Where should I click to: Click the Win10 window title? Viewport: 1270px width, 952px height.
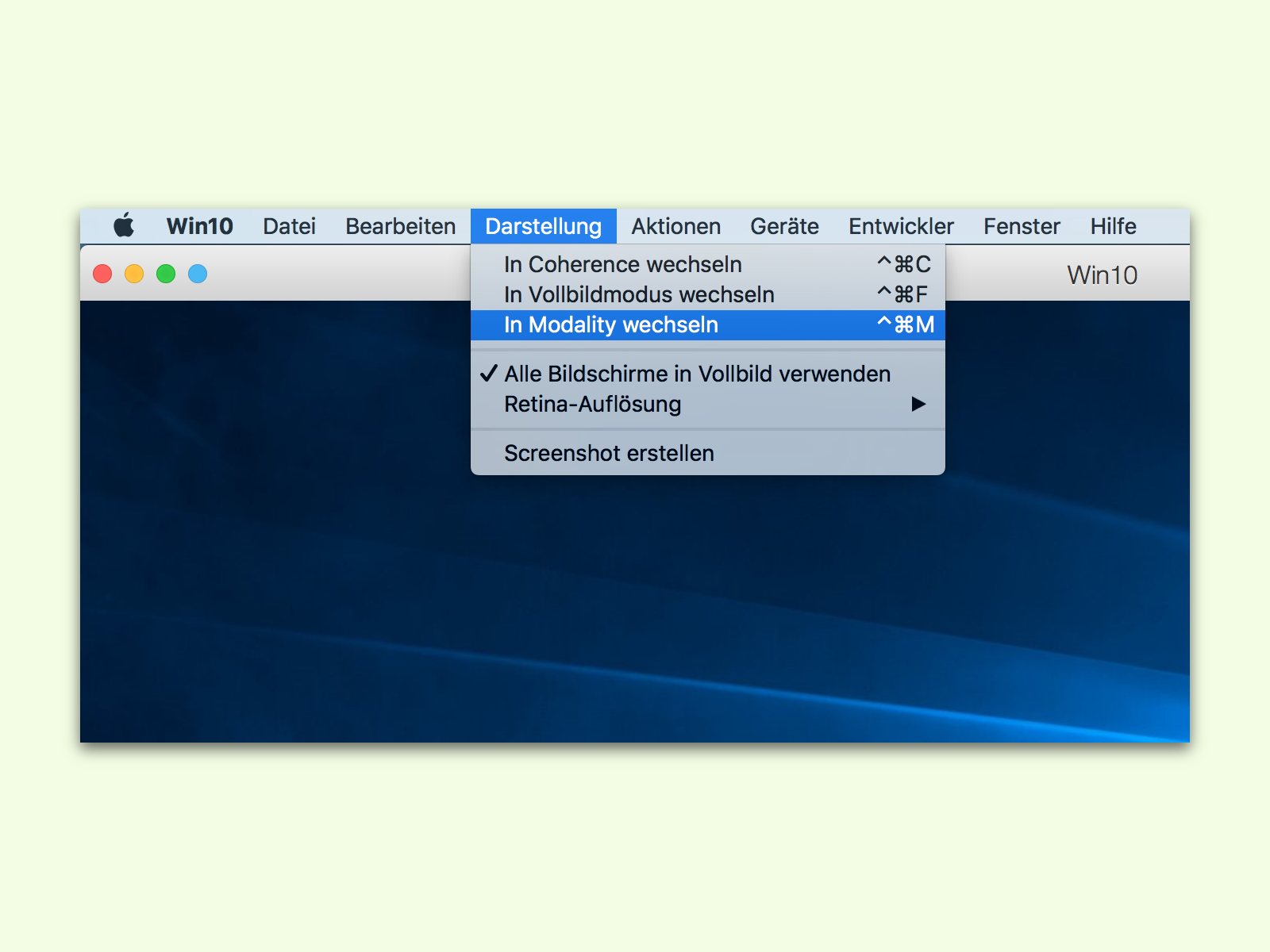(1102, 275)
